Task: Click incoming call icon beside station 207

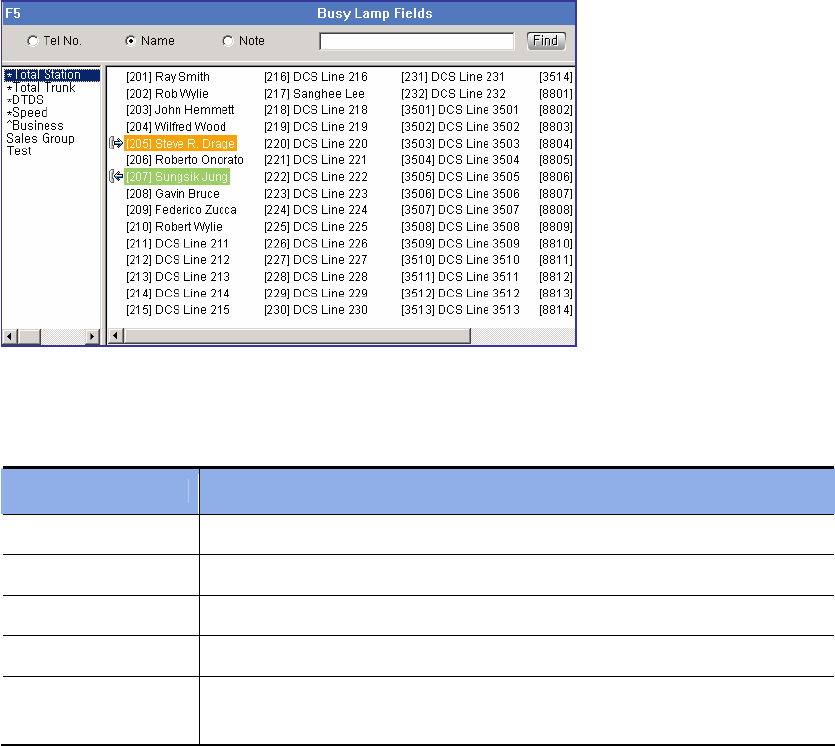Action: [x=115, y=178]
